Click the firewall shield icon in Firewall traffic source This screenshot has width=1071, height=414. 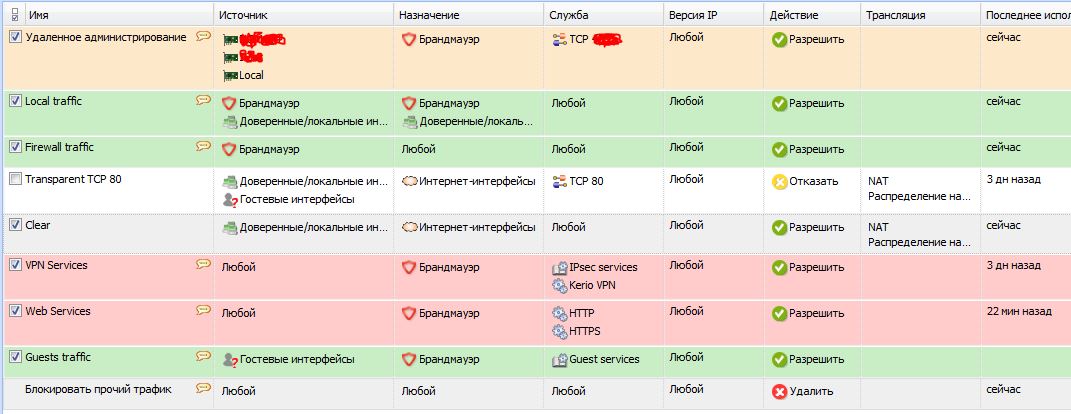click(228, 149)
